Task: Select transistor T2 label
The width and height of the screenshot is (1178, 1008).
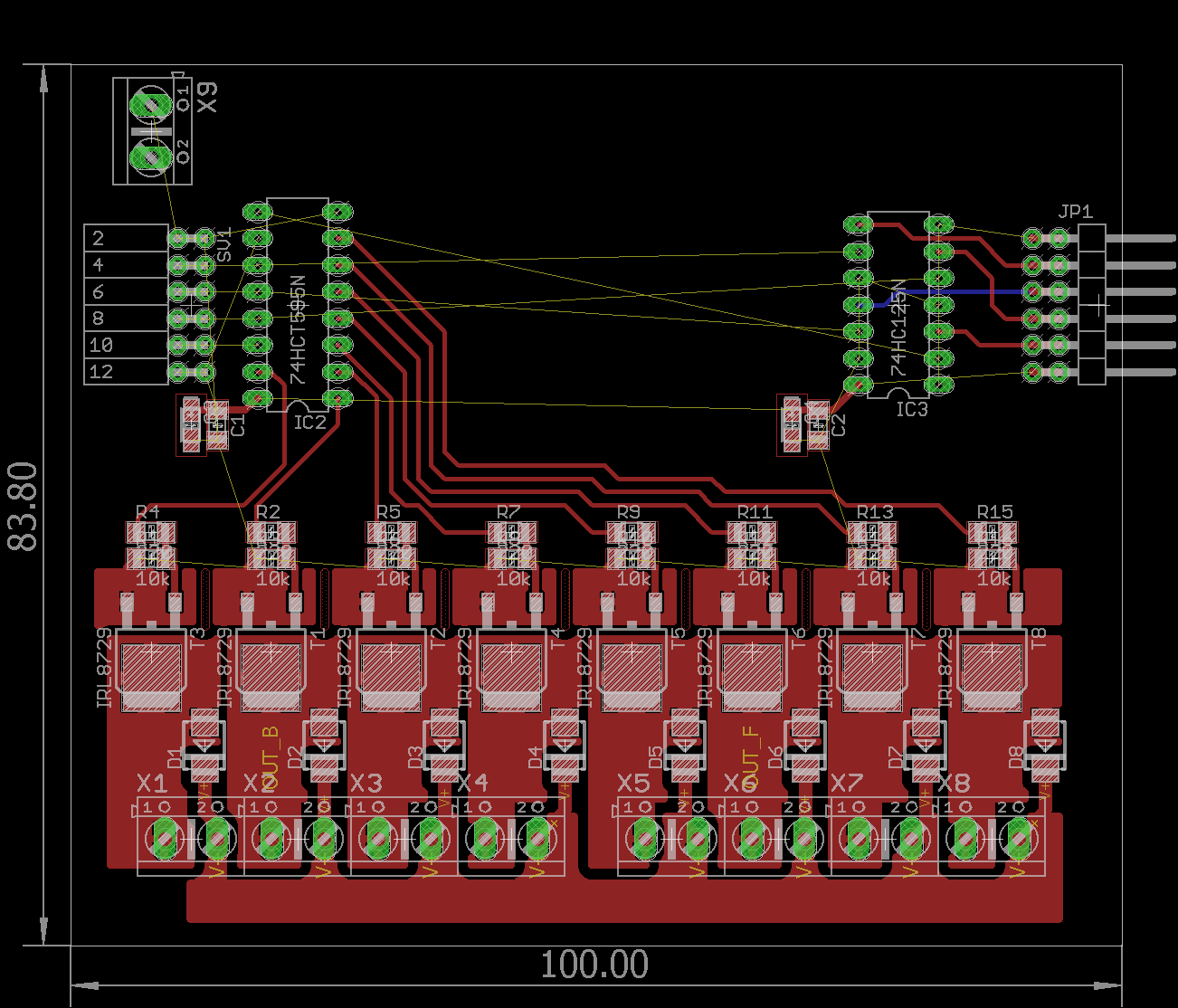Action: point(439,638)
